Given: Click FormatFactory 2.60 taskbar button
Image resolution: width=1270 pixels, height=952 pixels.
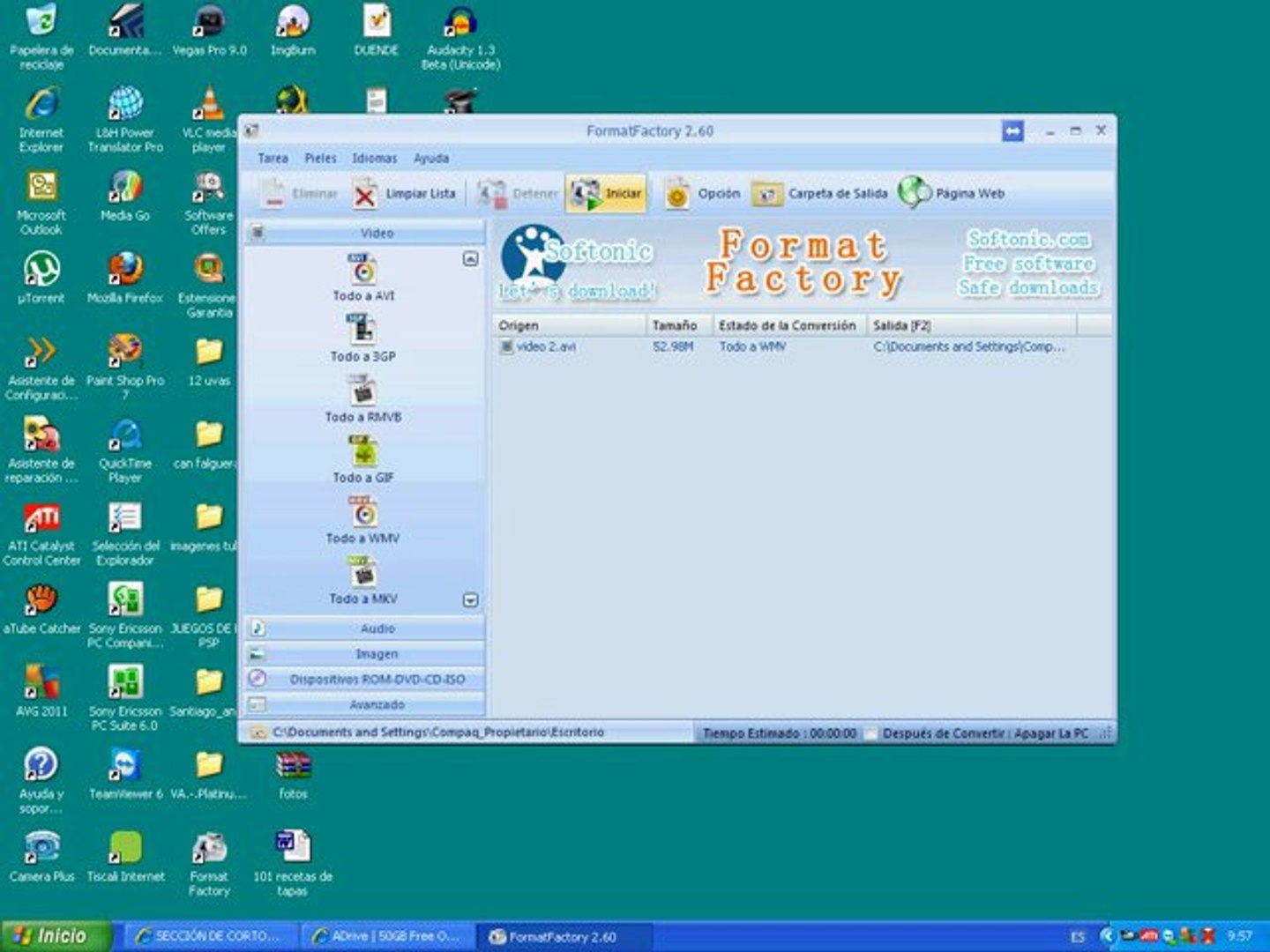Looking at the screenshot, I should (x=564, y=936).
